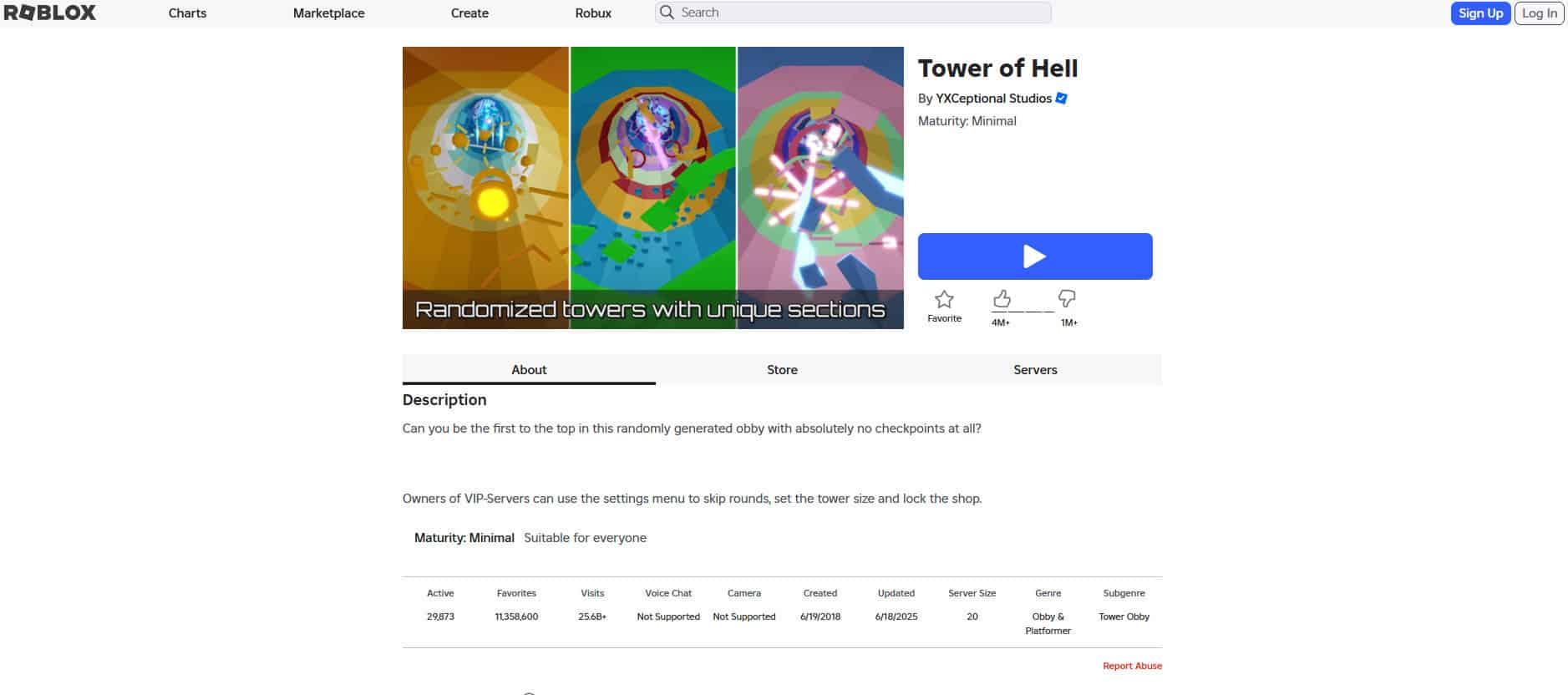This screenshot has height=695, width=1568.
Task: Focus the Search input field
Action: click(x=853, y=13)
